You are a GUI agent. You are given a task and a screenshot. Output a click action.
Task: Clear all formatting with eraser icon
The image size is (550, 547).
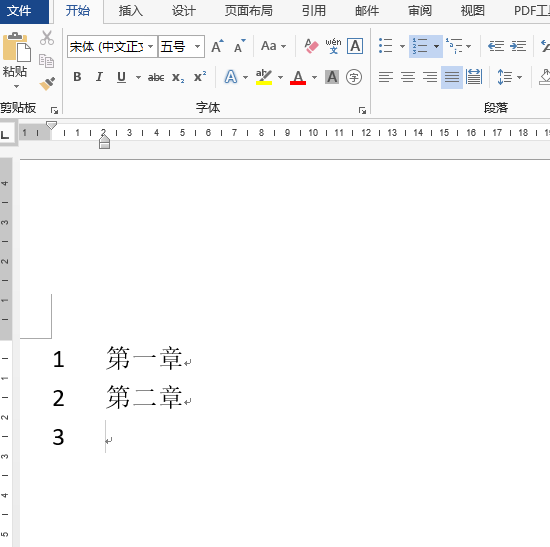(311, 46)
